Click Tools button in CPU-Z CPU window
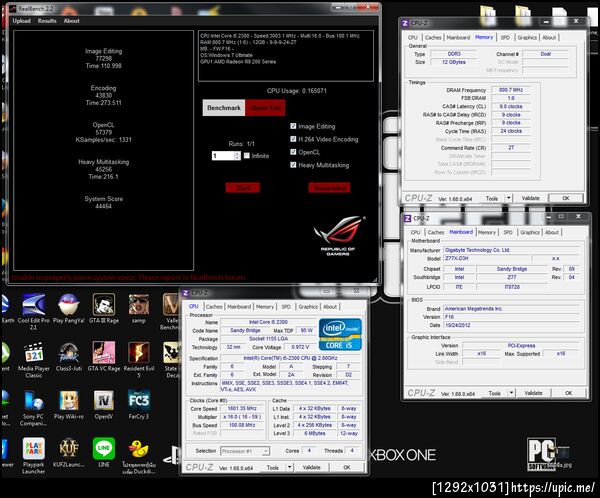This screenshot has height=498, width=600. (273, 467)
